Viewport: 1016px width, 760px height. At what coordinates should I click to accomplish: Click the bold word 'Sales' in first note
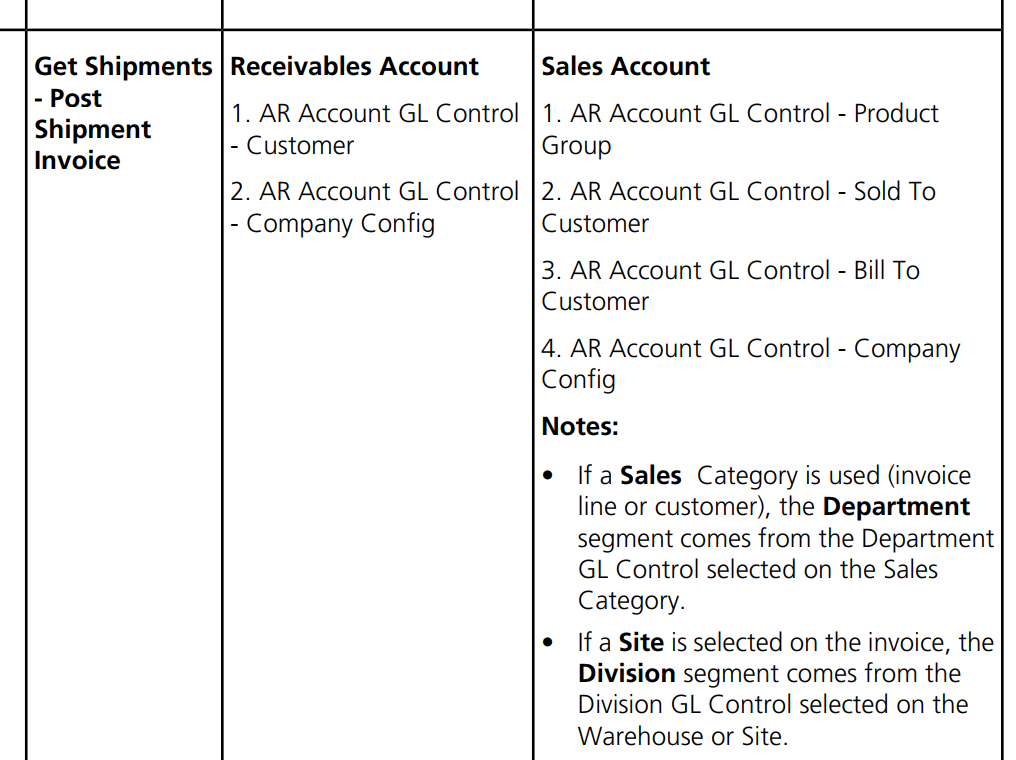click(x=651, y=476)
